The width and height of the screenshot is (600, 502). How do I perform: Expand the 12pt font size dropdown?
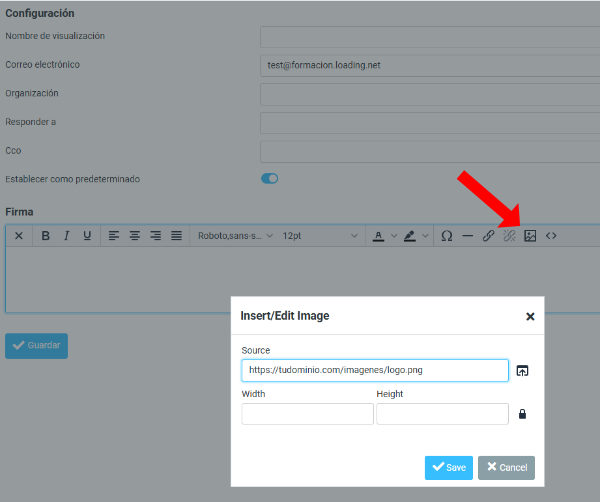pyautogui.click(x=320, y=236)
